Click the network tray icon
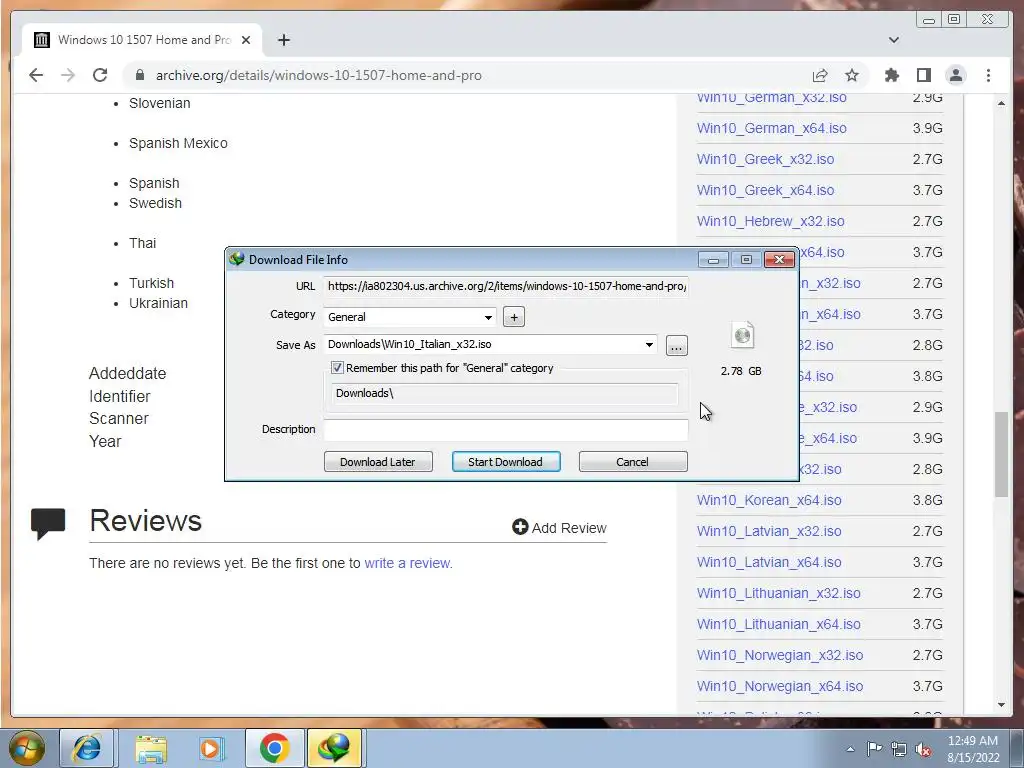This screenshot has width=1024, height=768. tap(899, 749)
